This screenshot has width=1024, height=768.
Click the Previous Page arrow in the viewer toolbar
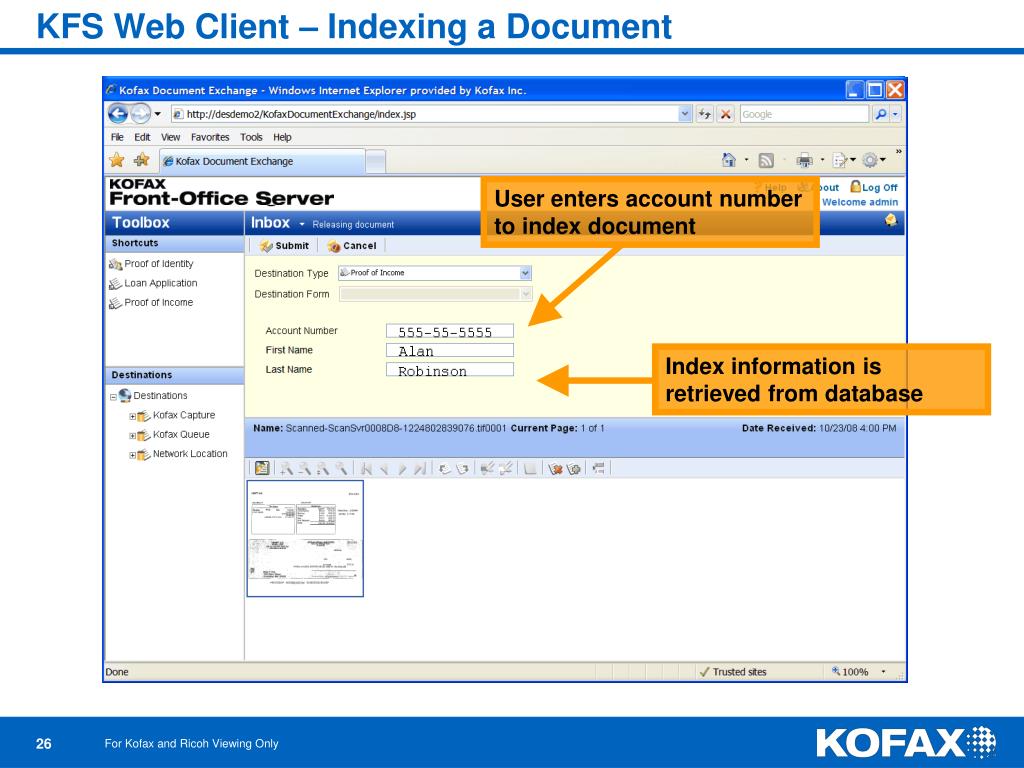[385, 468]
